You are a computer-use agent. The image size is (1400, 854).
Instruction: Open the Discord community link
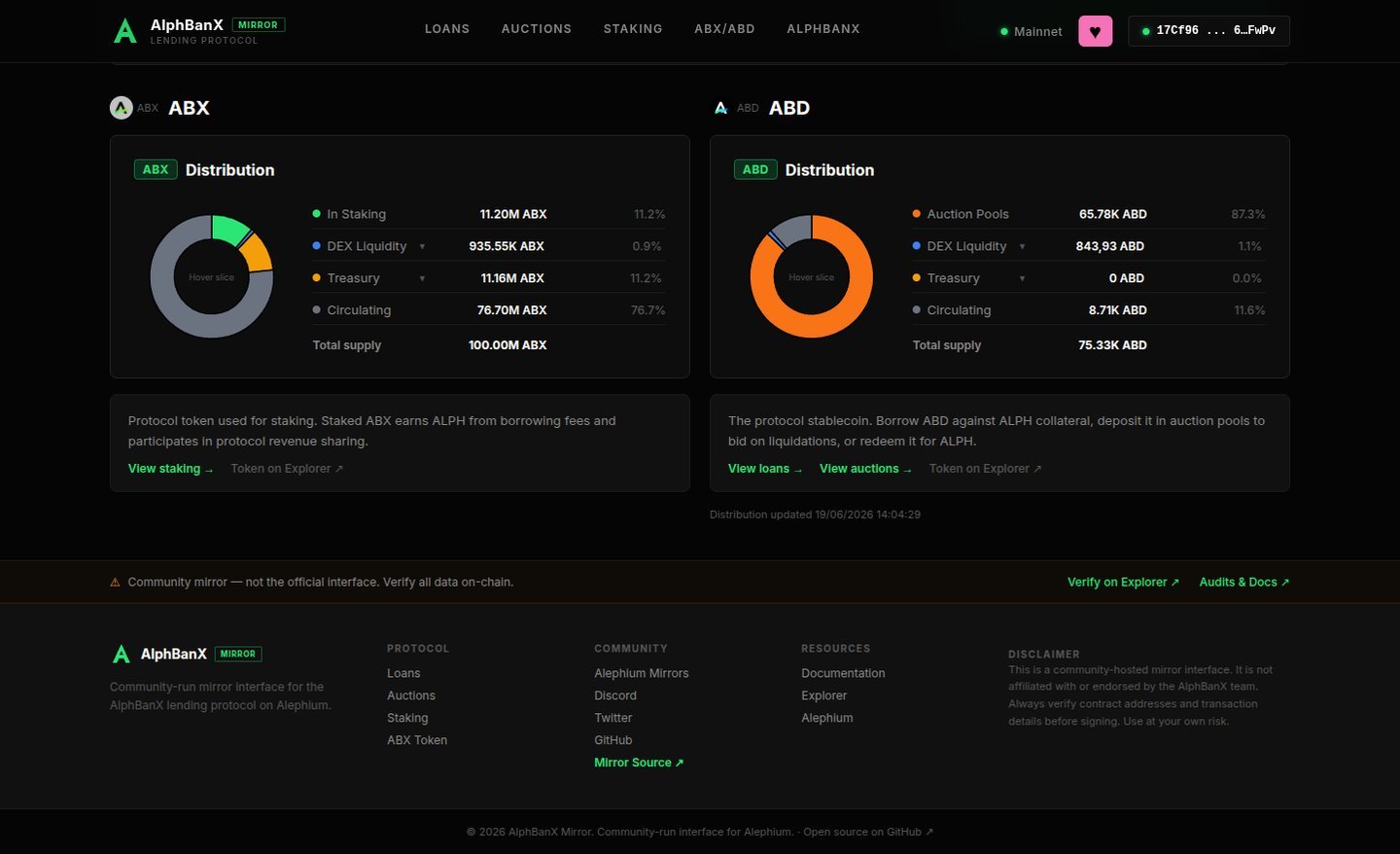pyautogui.click(x=615, y=695)
